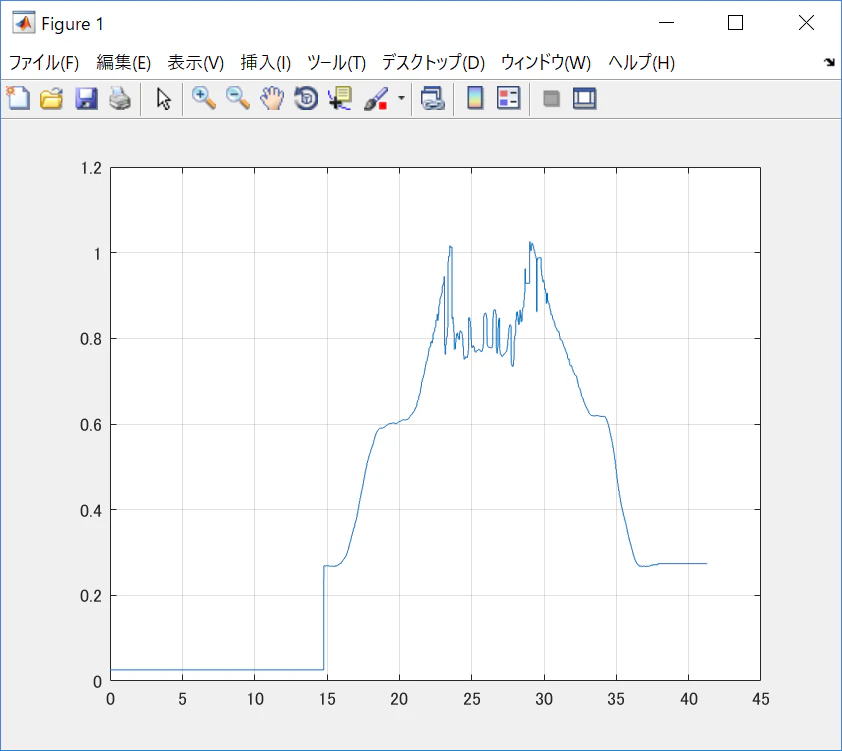Viewport: 842px width, 751px height.
Task: Open the 挿入(I) menu
Action: [x=266, y=63]
